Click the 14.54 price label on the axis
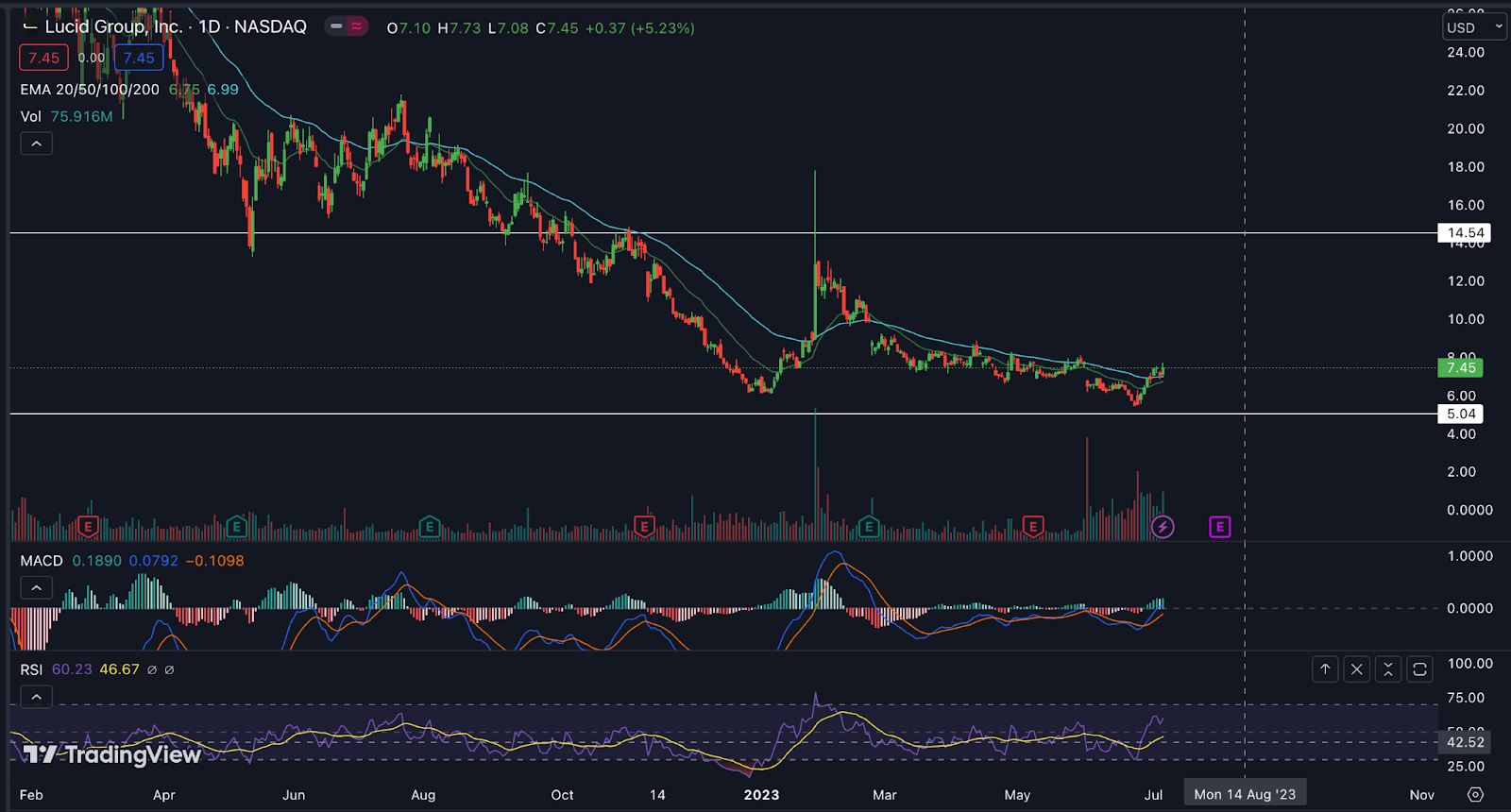This screenshot has width=1511, height=812. pos(1462,232)
